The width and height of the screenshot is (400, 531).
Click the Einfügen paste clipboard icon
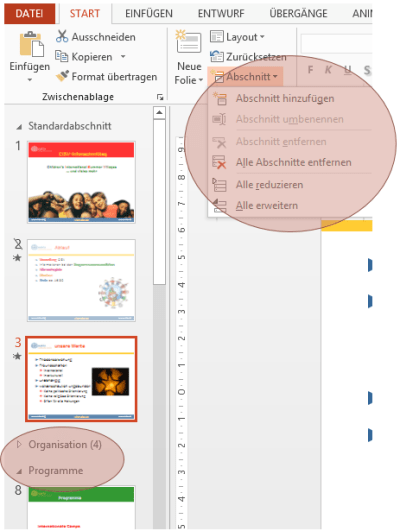tap(31, 44)
